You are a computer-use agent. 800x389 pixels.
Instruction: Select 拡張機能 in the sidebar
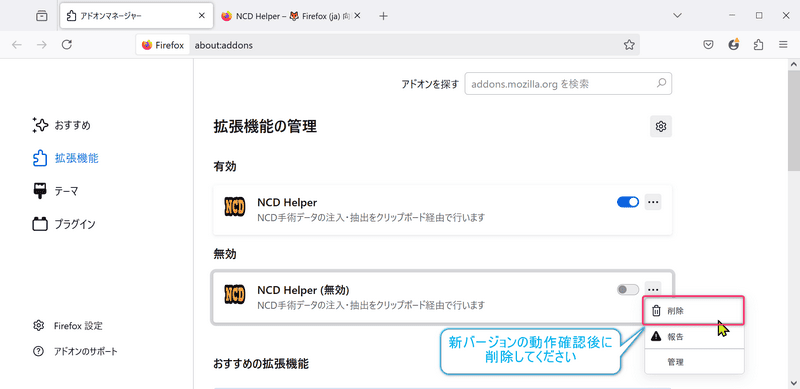(65, 158)
